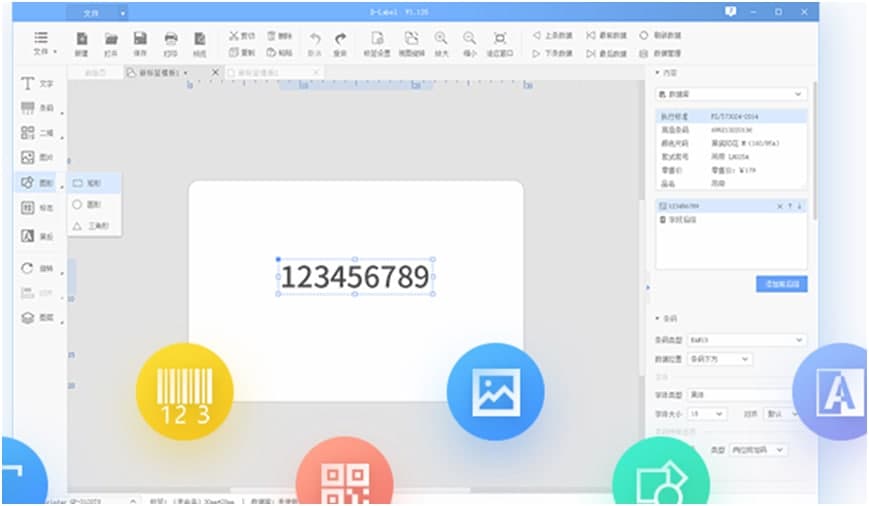Collapse right panel with side arrow handle
Viewport: 869px width, 506px height.
coord(647,287)
